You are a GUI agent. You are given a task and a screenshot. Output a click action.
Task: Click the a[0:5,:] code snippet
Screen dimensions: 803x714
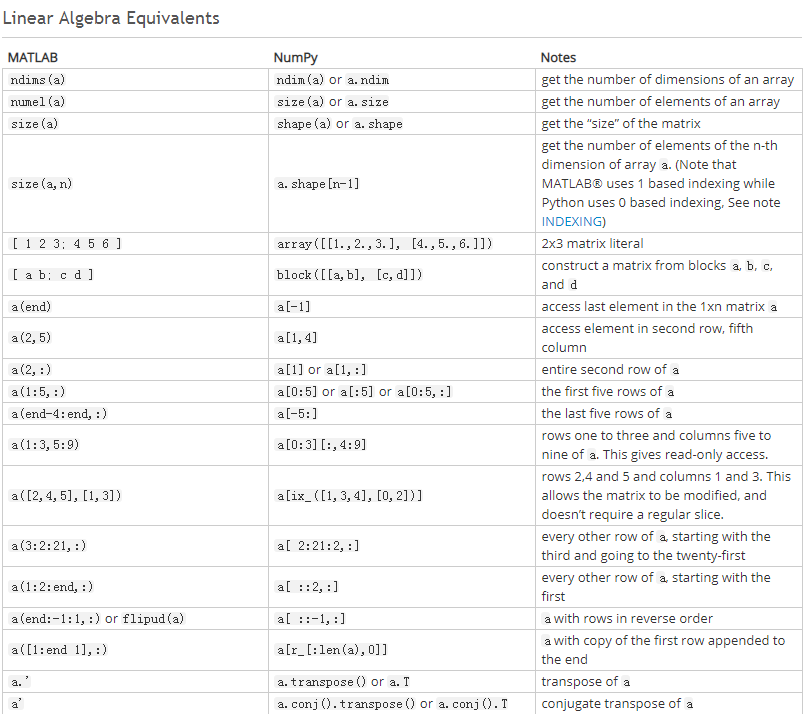[x=424, y=392]
